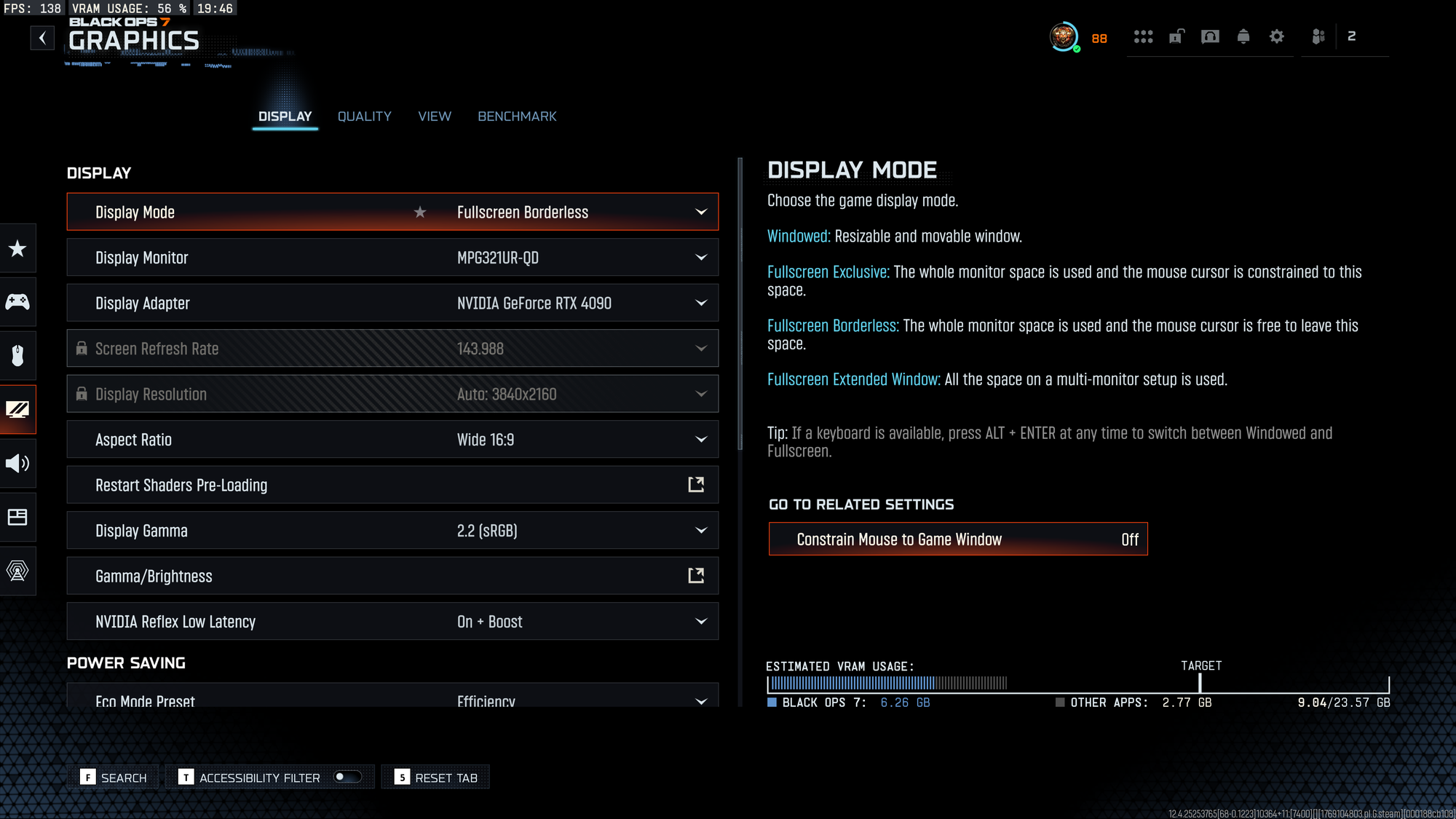The height and width of the screenshot is (819, 1456).
Task: Open the Controller settings sidebar icon
Action: (x=17, y=301)
